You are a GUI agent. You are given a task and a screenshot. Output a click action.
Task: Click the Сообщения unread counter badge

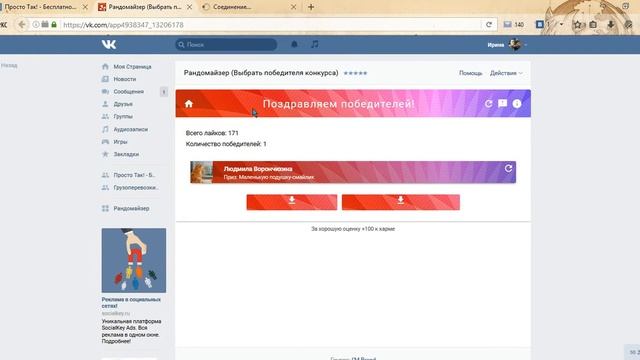click(x=164, y=92)
